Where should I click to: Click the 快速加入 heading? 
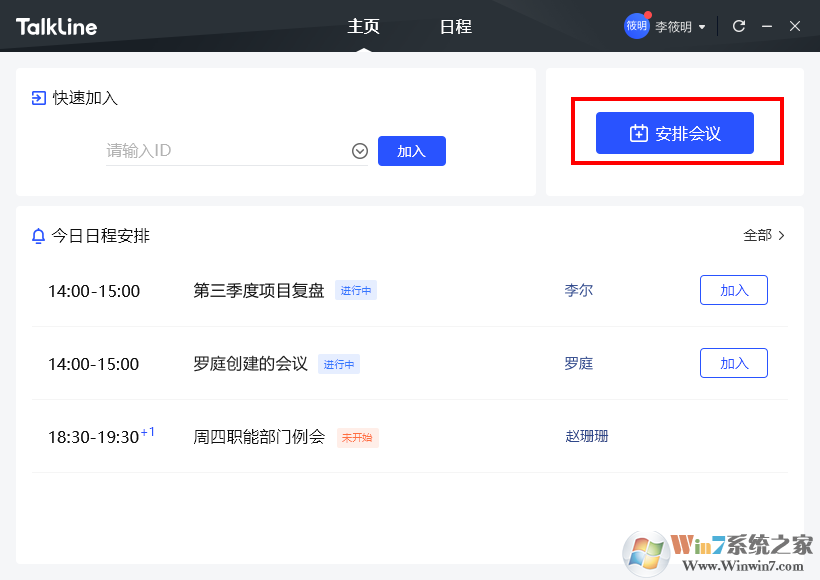pos(85,98)
